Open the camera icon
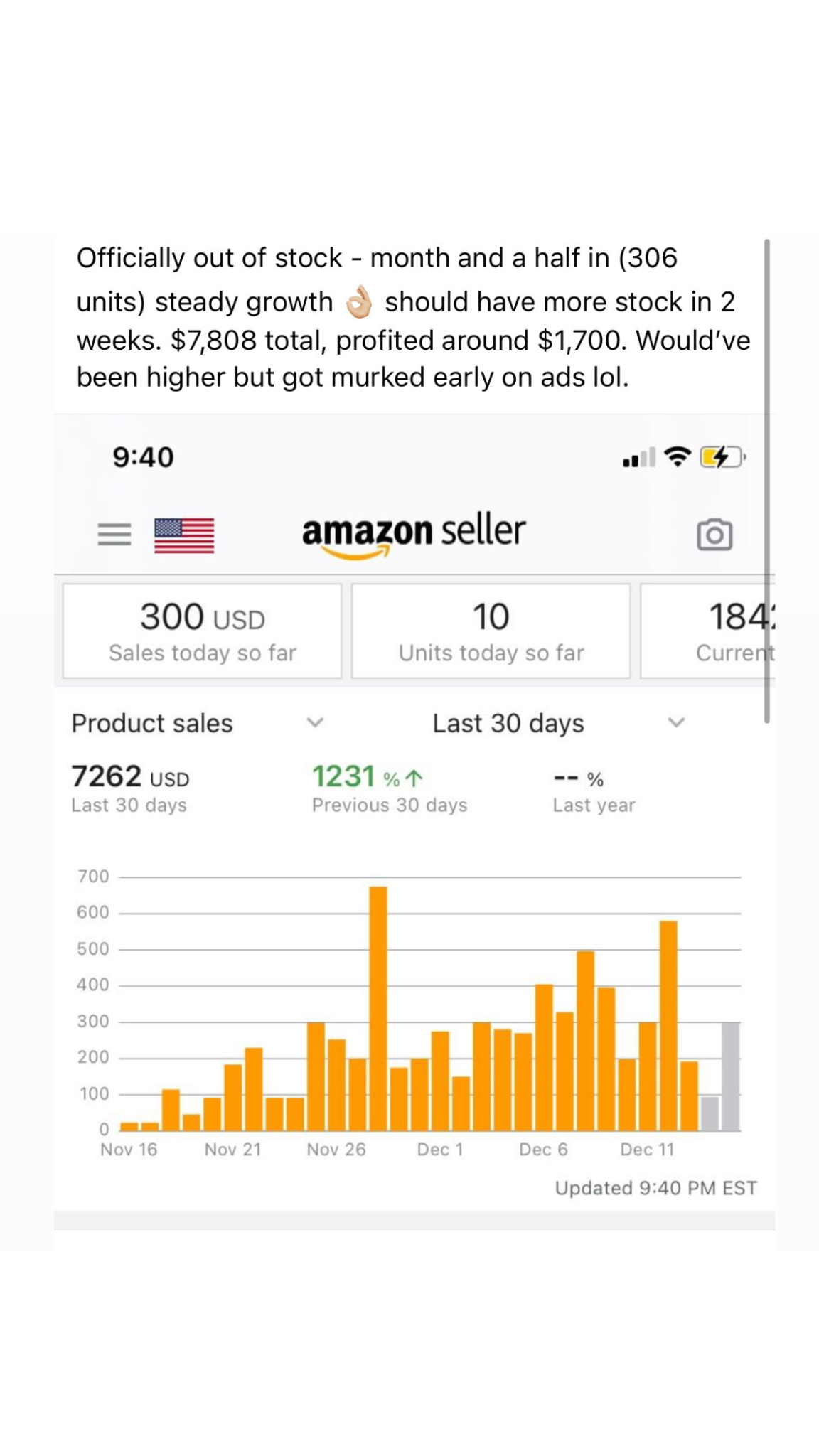 714,535
